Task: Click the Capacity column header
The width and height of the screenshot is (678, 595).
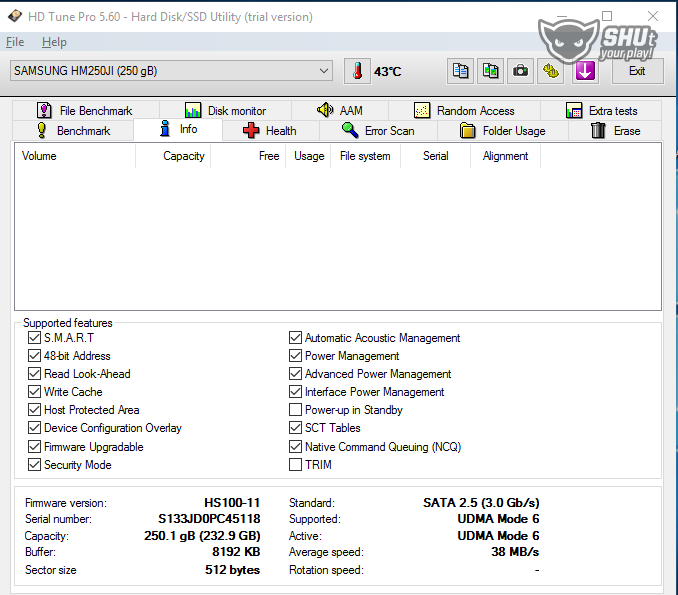Action: (173, 156)
